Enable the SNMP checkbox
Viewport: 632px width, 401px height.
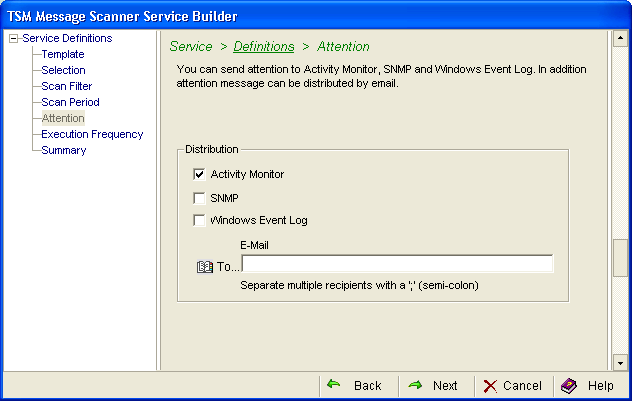click(x=199, y=198)
